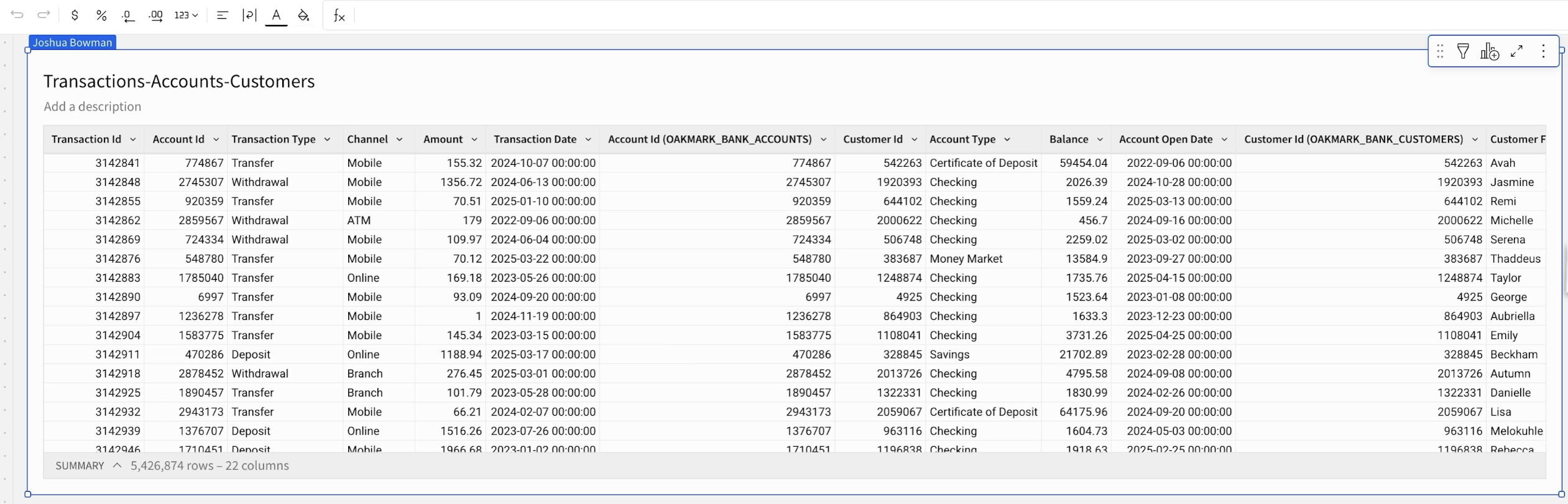This screenshot has height=504, width=1568.
Task: Apply percent format from toolbar
Action: [x=101, y=16]
